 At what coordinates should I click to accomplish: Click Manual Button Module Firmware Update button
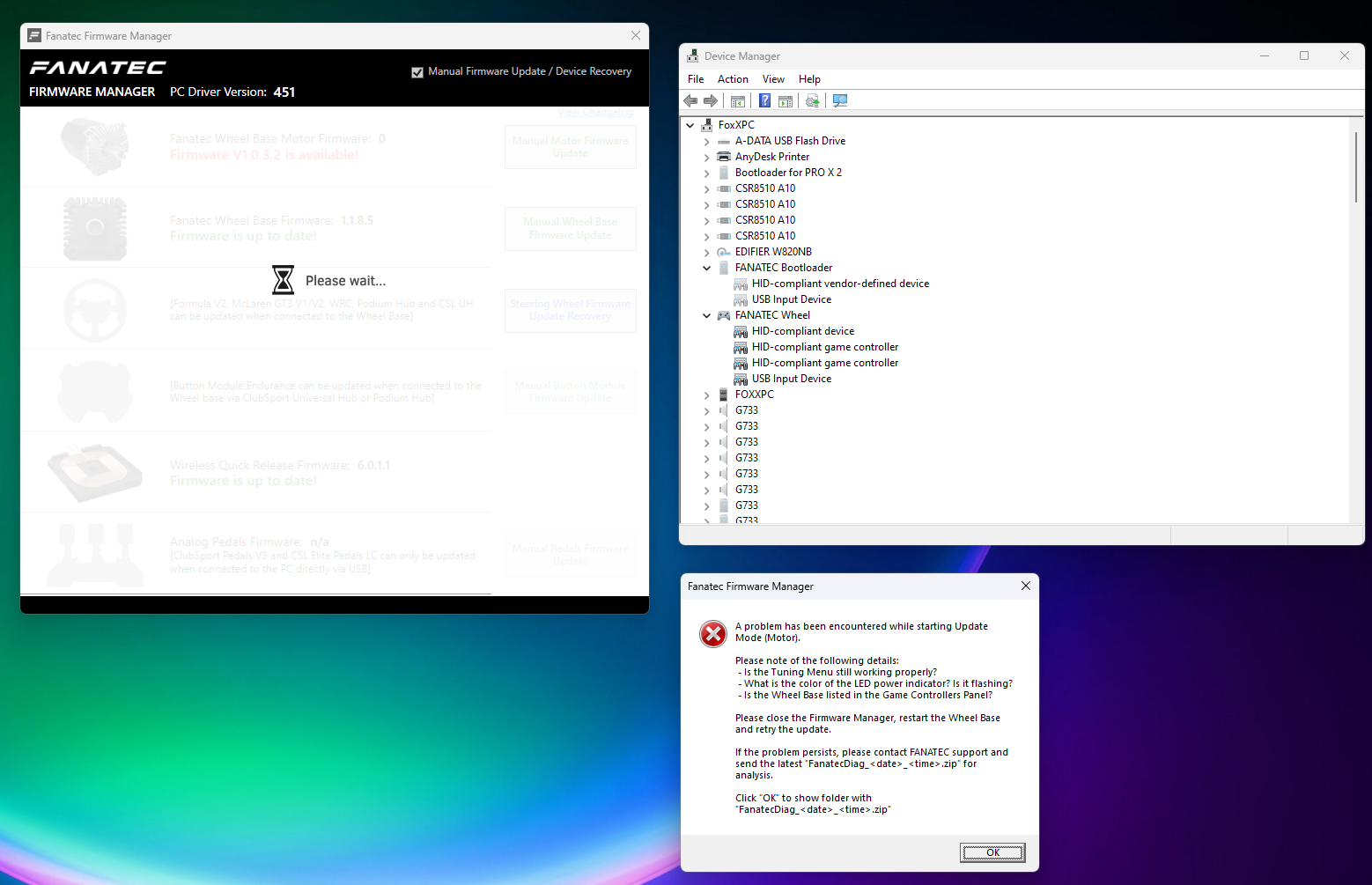pos(571,392)
